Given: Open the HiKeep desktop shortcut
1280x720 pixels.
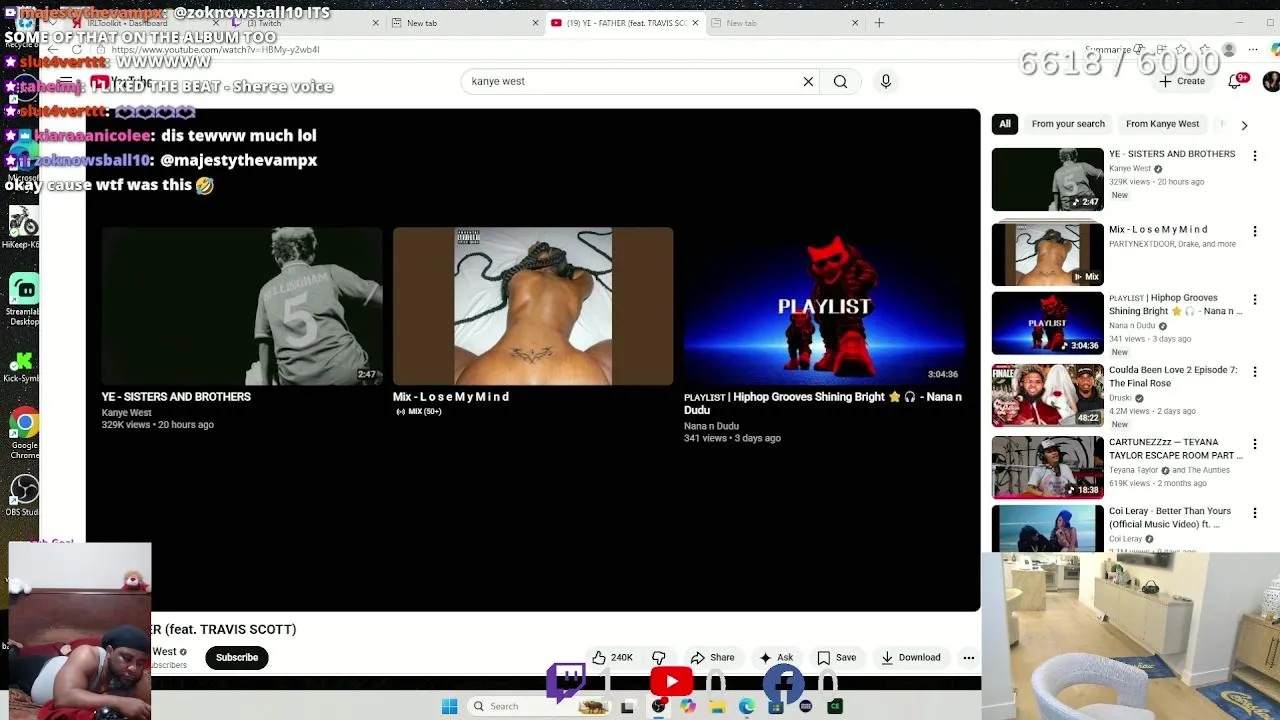Looking at the screenshot, I should [22, 227].
